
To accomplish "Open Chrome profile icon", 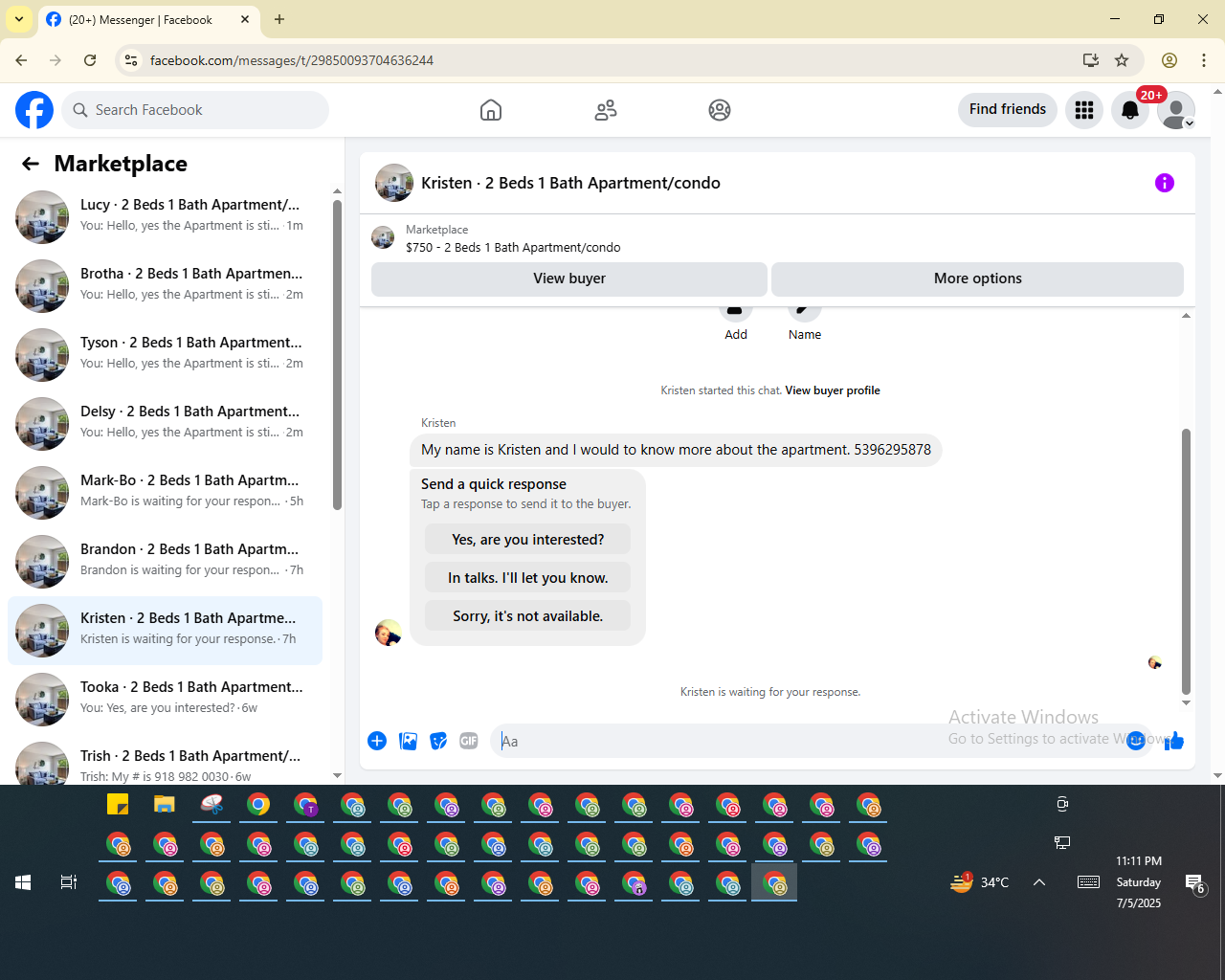I will pyautogui.click(x=1169, y=60).
